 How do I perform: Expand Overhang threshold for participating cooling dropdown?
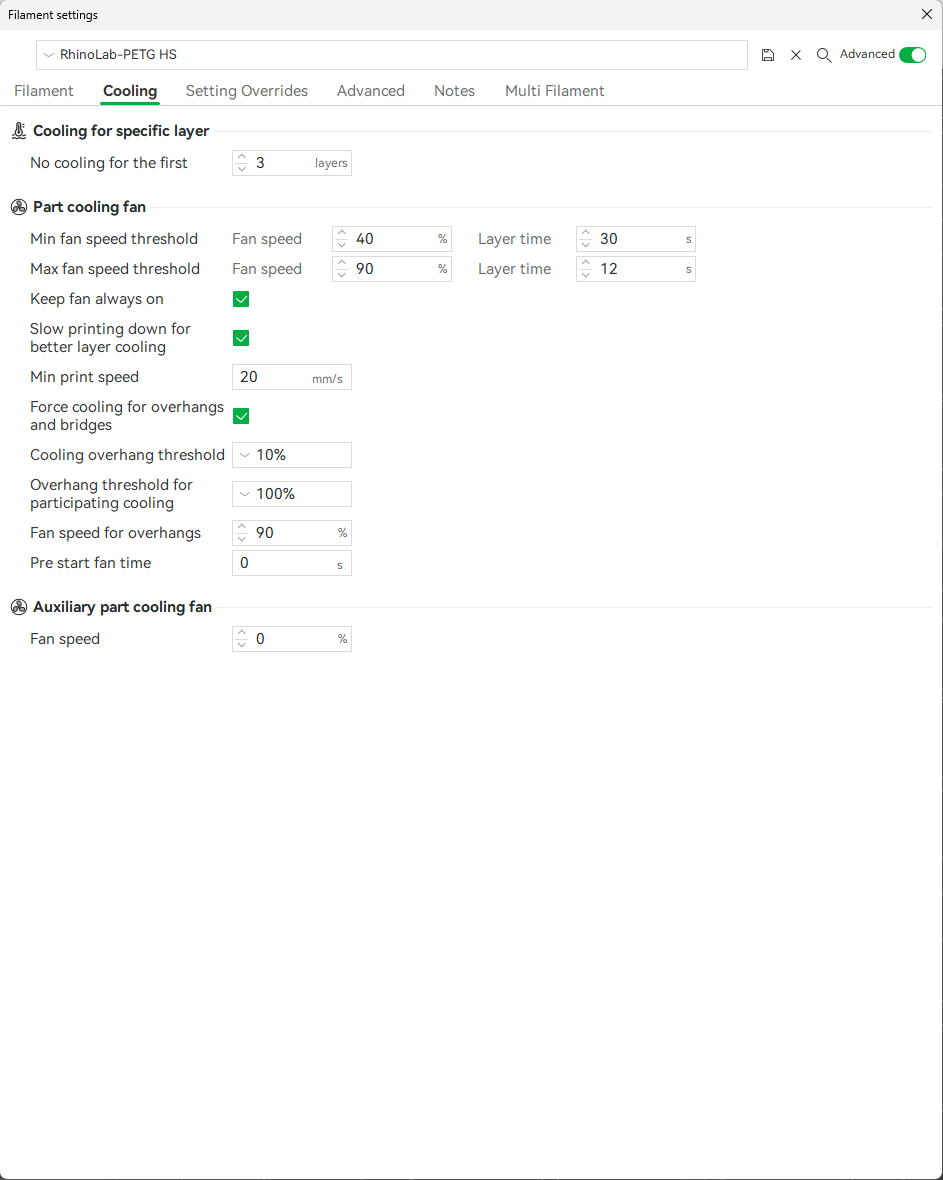click(243, 494)
